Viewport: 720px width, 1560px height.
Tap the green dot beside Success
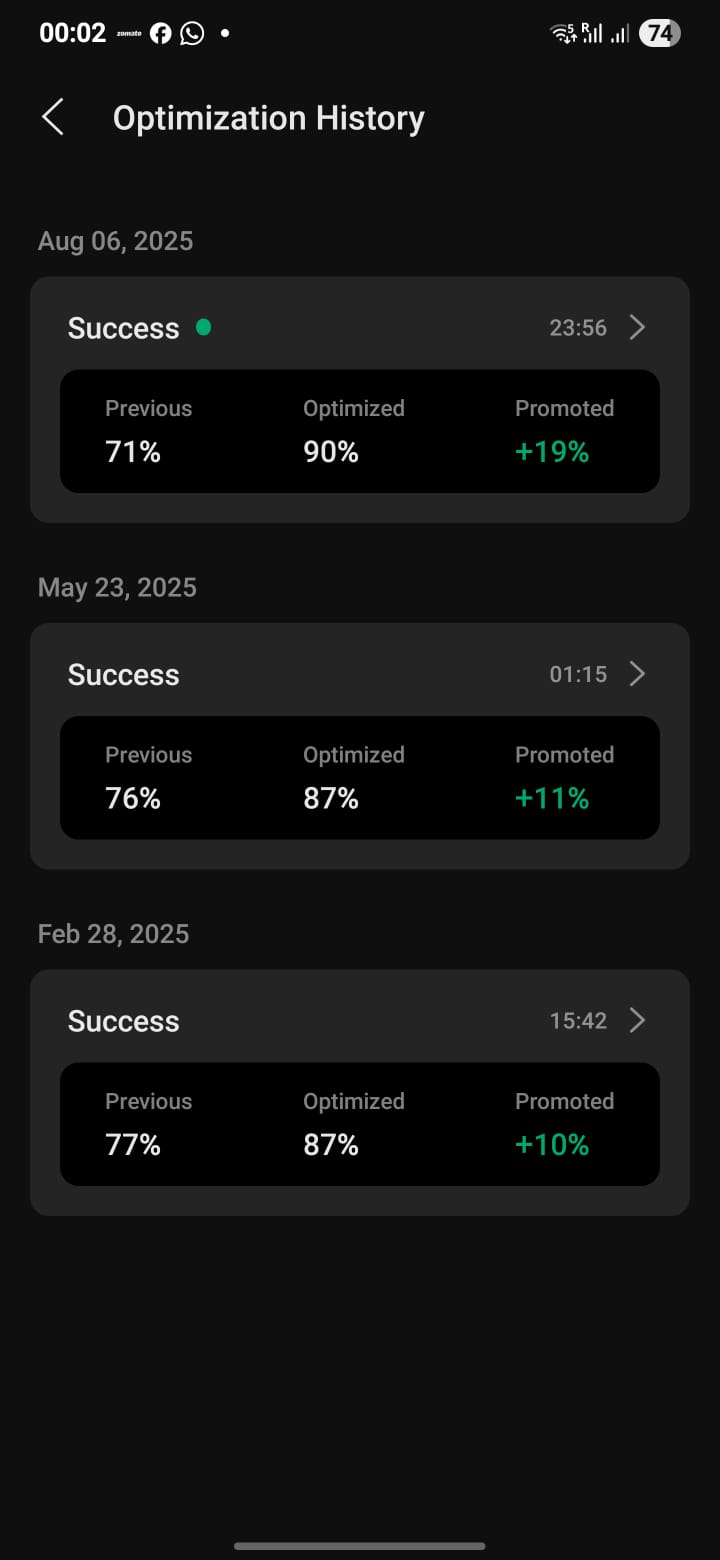click(x=203, y=327)
